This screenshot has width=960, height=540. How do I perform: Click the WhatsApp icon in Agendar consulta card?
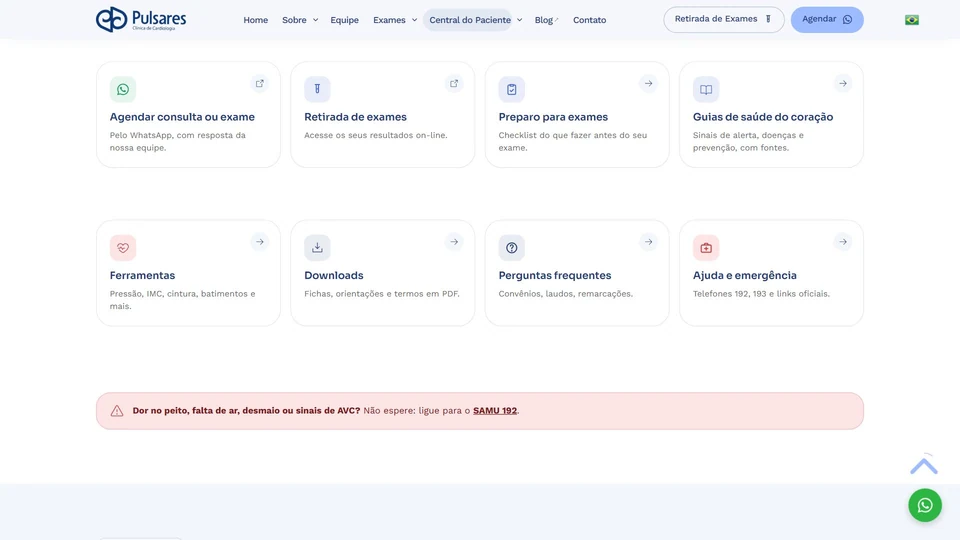coord(122,89)
